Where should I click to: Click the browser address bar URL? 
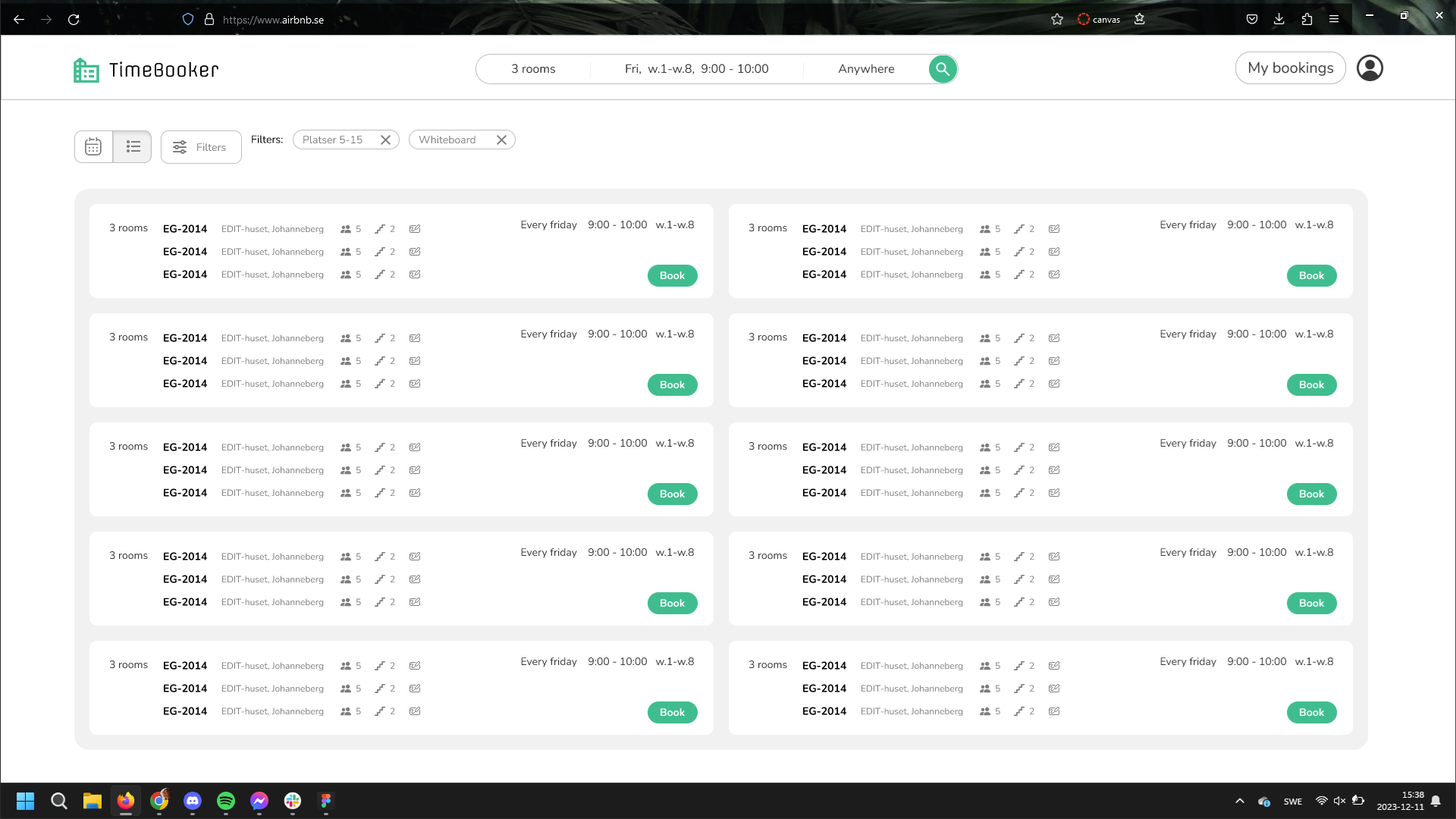point(273,20)
